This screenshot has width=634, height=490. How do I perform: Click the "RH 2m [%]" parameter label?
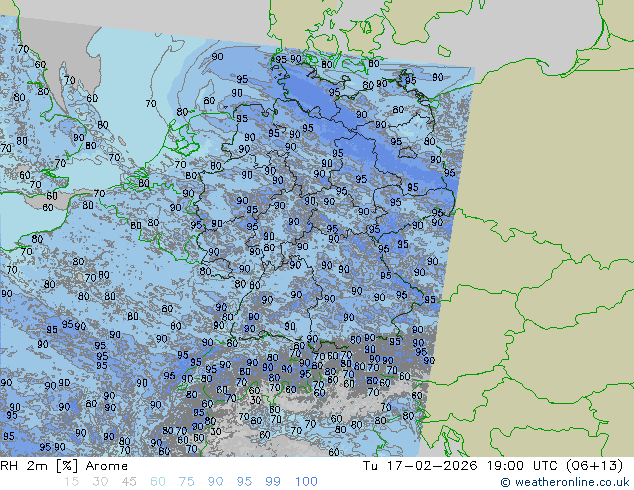[39, 466]
